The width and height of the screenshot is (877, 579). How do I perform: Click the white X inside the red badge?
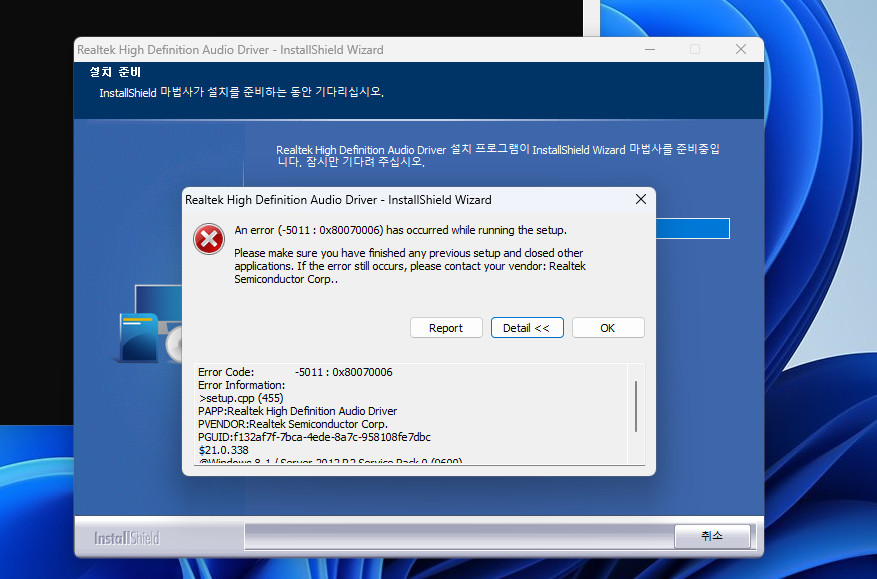pos(209,239)
